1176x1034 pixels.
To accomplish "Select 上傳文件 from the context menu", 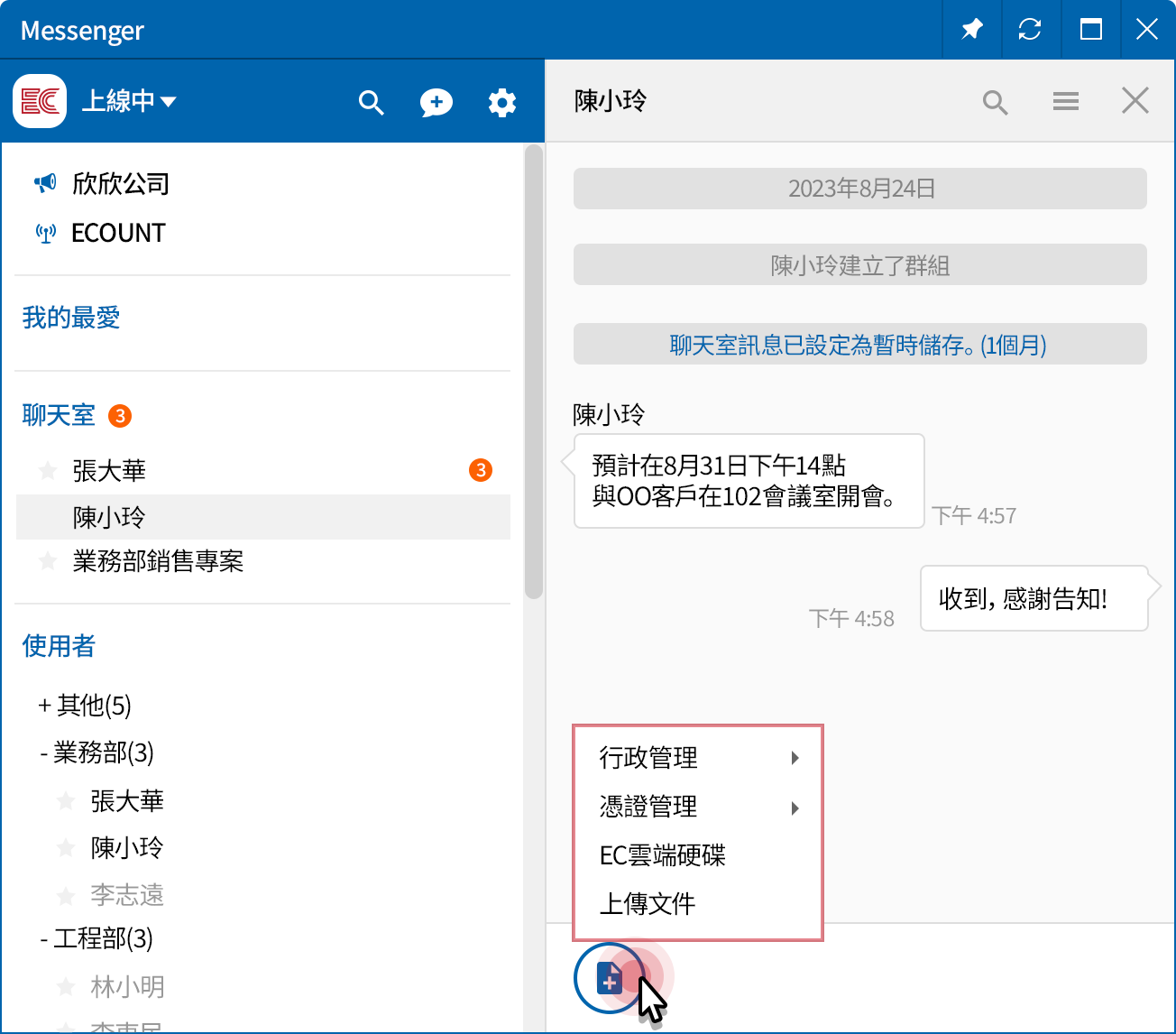I will point(648,905).
